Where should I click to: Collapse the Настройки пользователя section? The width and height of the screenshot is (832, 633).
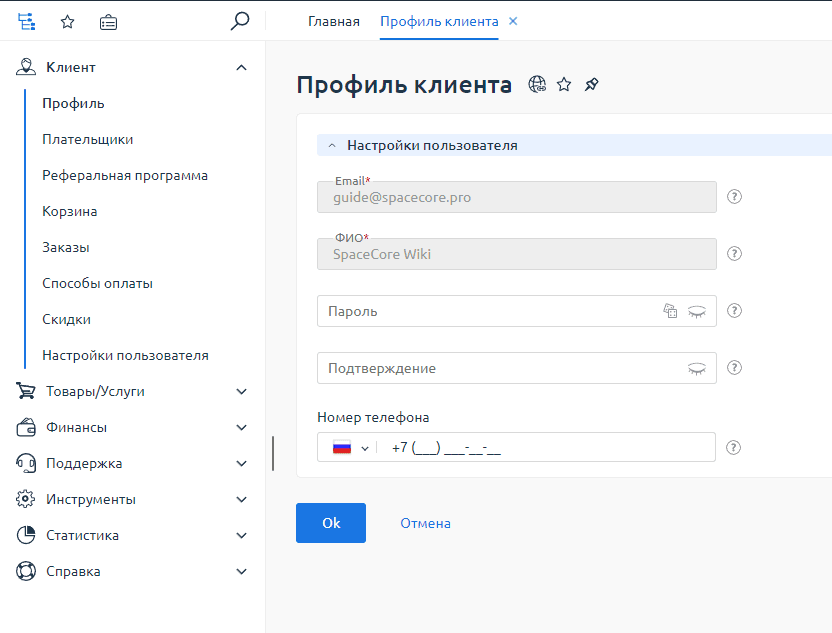coord(332,145)
